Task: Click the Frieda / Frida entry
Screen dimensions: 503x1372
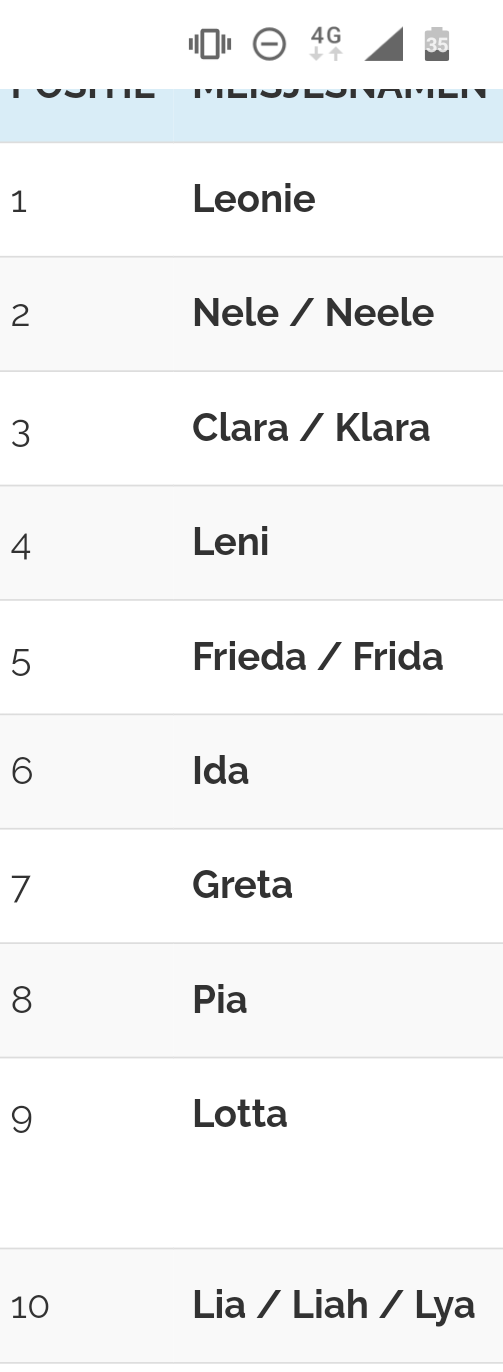Action: [x=317, y=656]
